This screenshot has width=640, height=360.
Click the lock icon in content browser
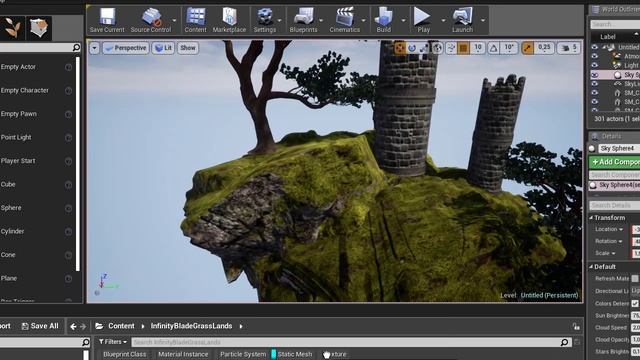[x=576, y=326]
